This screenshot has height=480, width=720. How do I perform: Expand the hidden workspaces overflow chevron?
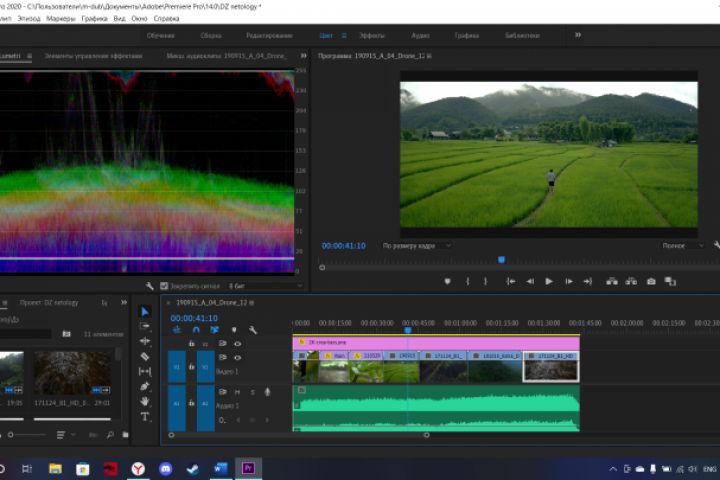(577, 35)
